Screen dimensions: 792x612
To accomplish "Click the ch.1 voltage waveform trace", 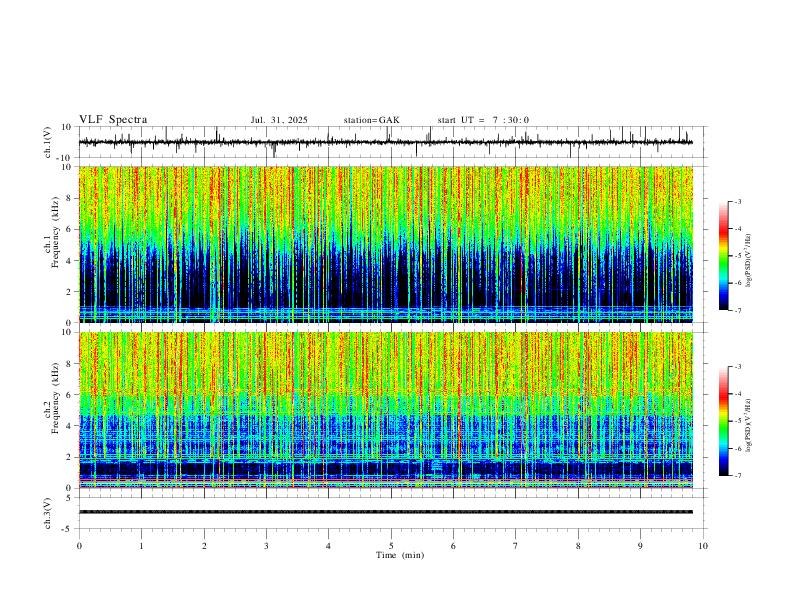I will point(385,142).
